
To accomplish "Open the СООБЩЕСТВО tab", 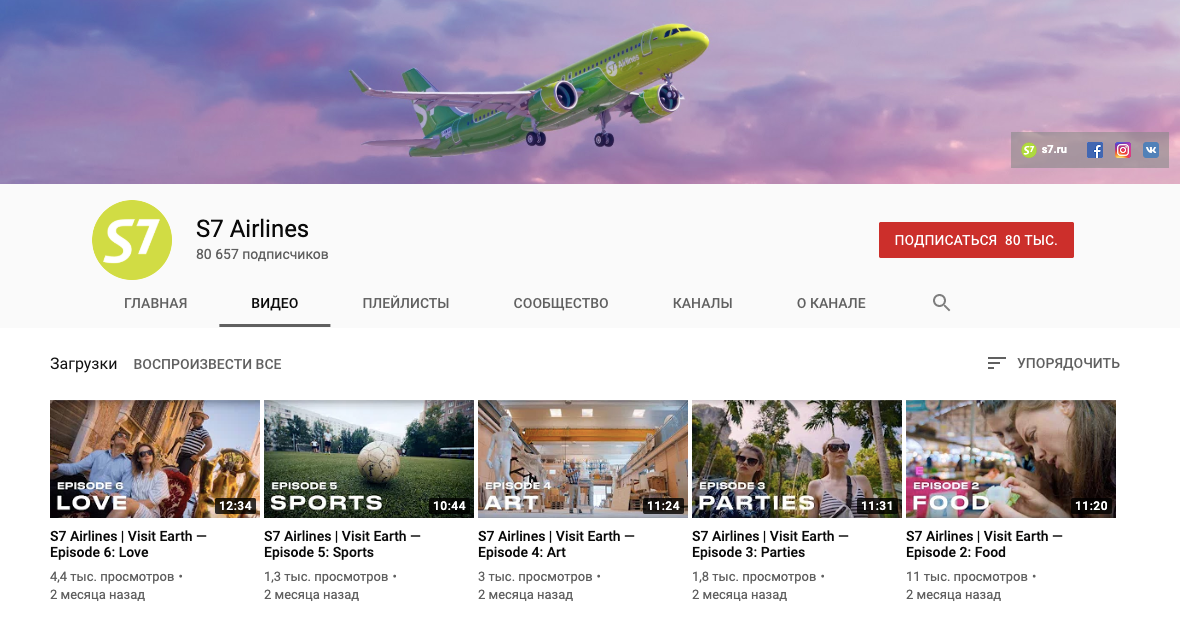I will click(561, 303).
